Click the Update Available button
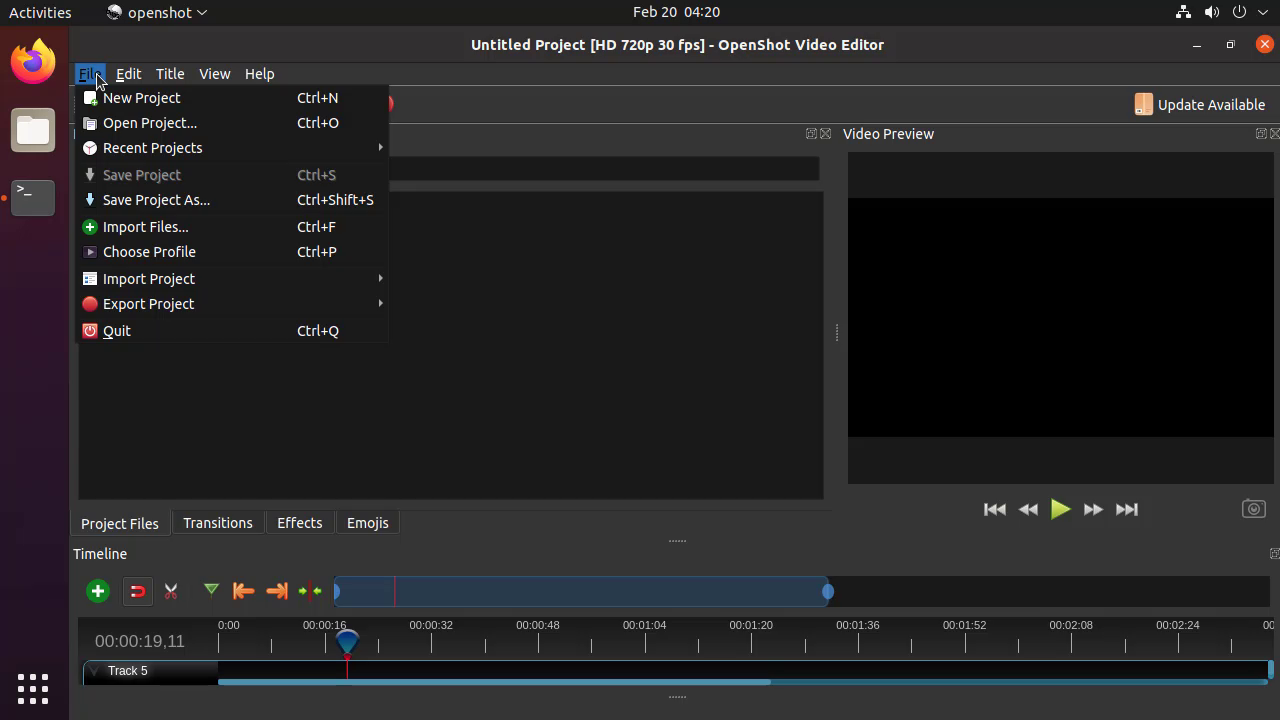 click(x=1200, y=104)
